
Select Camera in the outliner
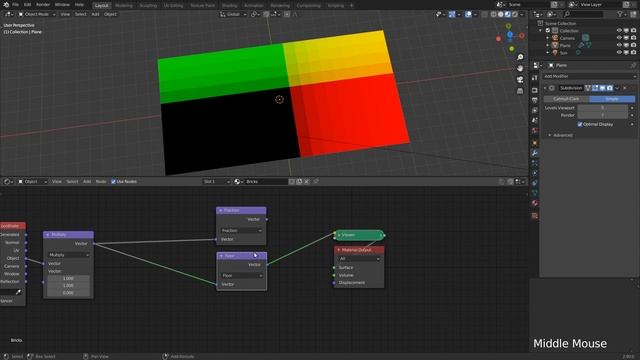click(x=567, y=38)
